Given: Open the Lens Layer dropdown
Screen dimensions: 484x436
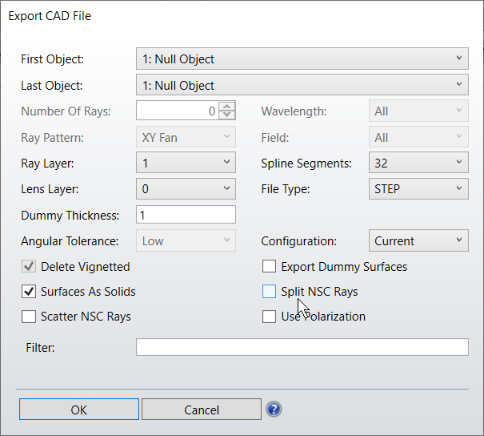Looking at the screenshot, I should [x=186, y=189].
